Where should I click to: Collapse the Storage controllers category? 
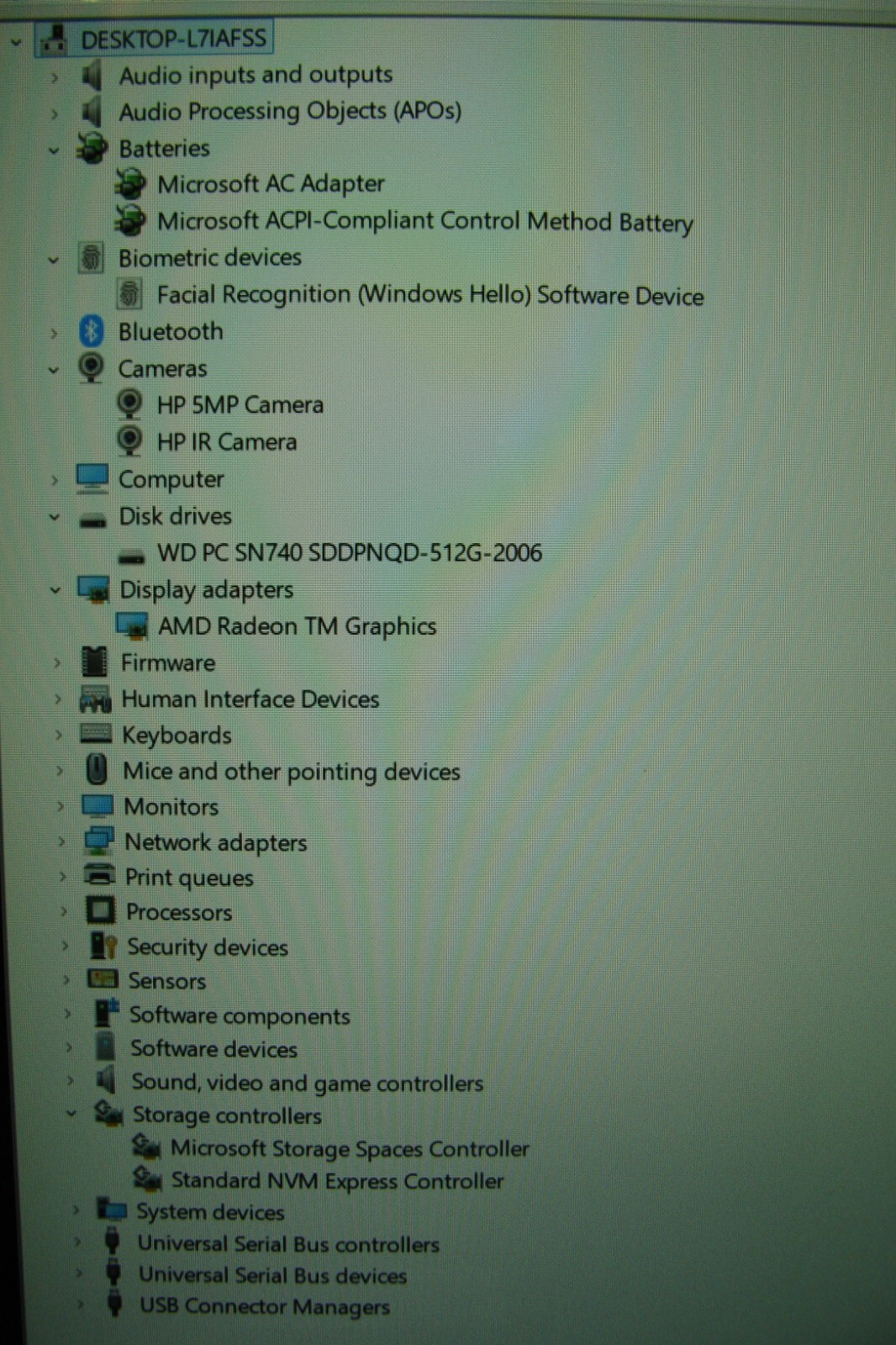click(x=71, y=1114)
